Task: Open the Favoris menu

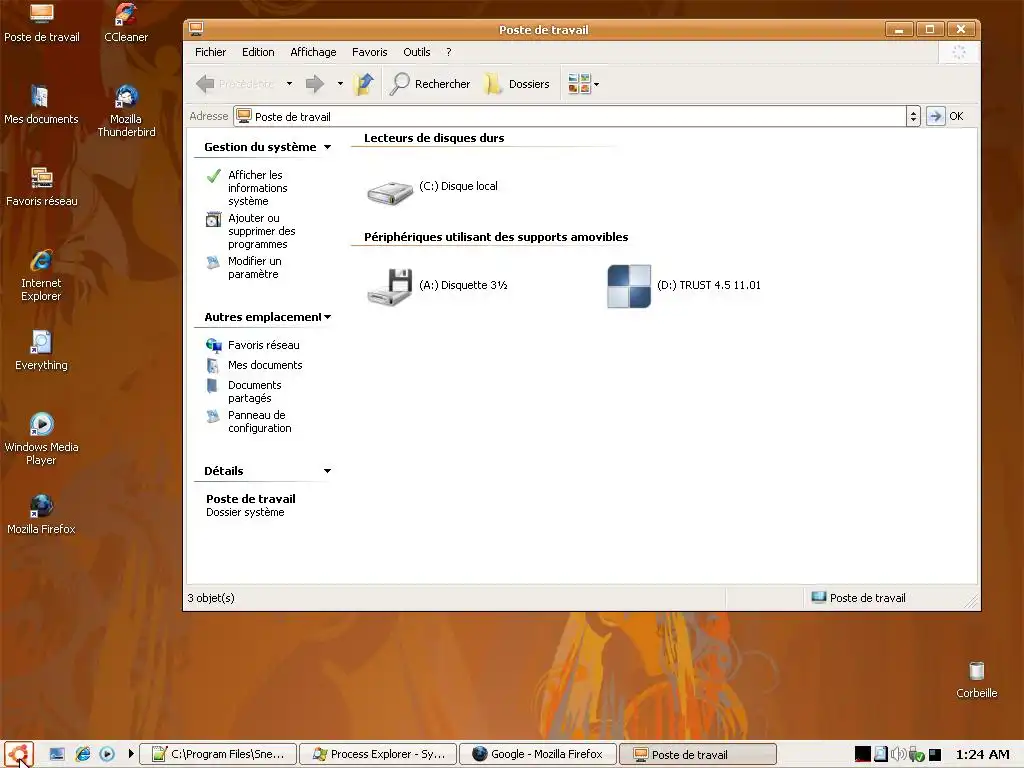Action: tap(370, 52)
